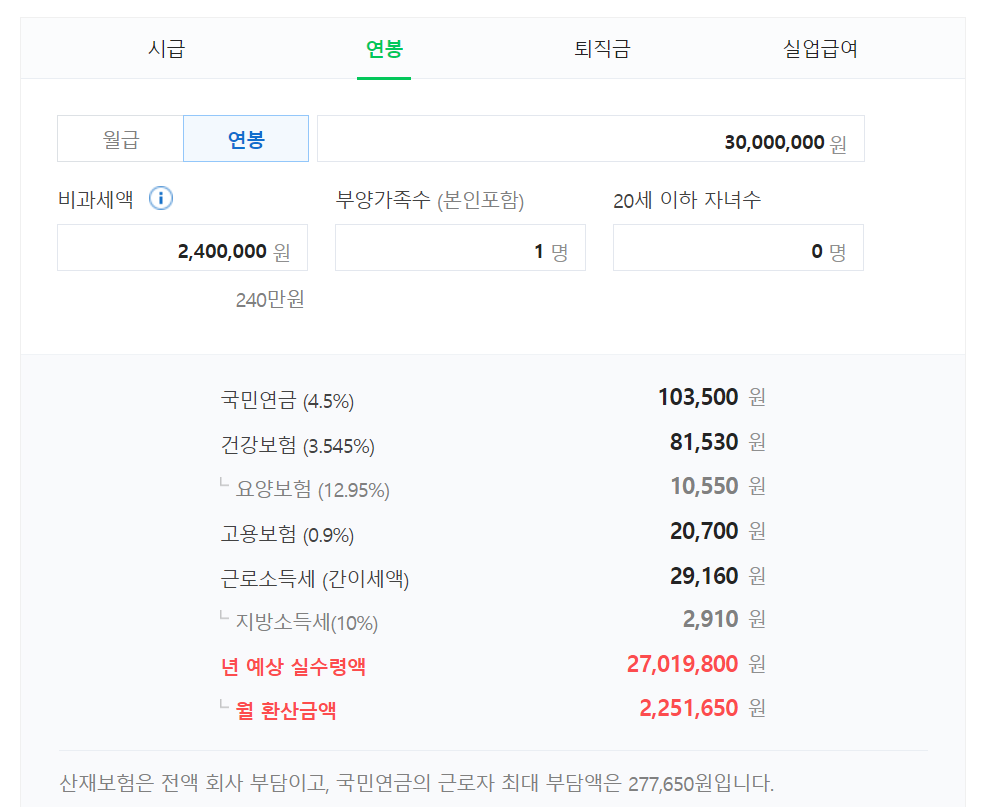Screen dimensions: 984x807
Task: Open the 퇴직금 tab
Action: coord(602,49)
